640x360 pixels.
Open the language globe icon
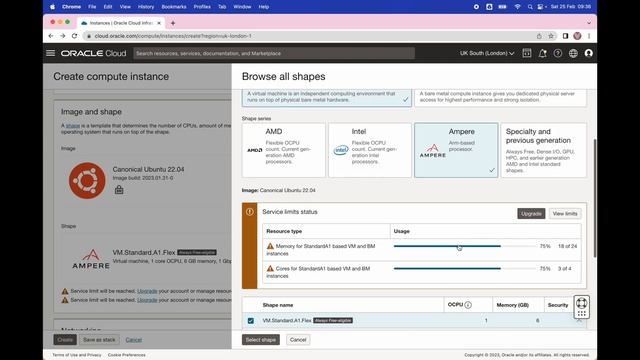(573, 53)
